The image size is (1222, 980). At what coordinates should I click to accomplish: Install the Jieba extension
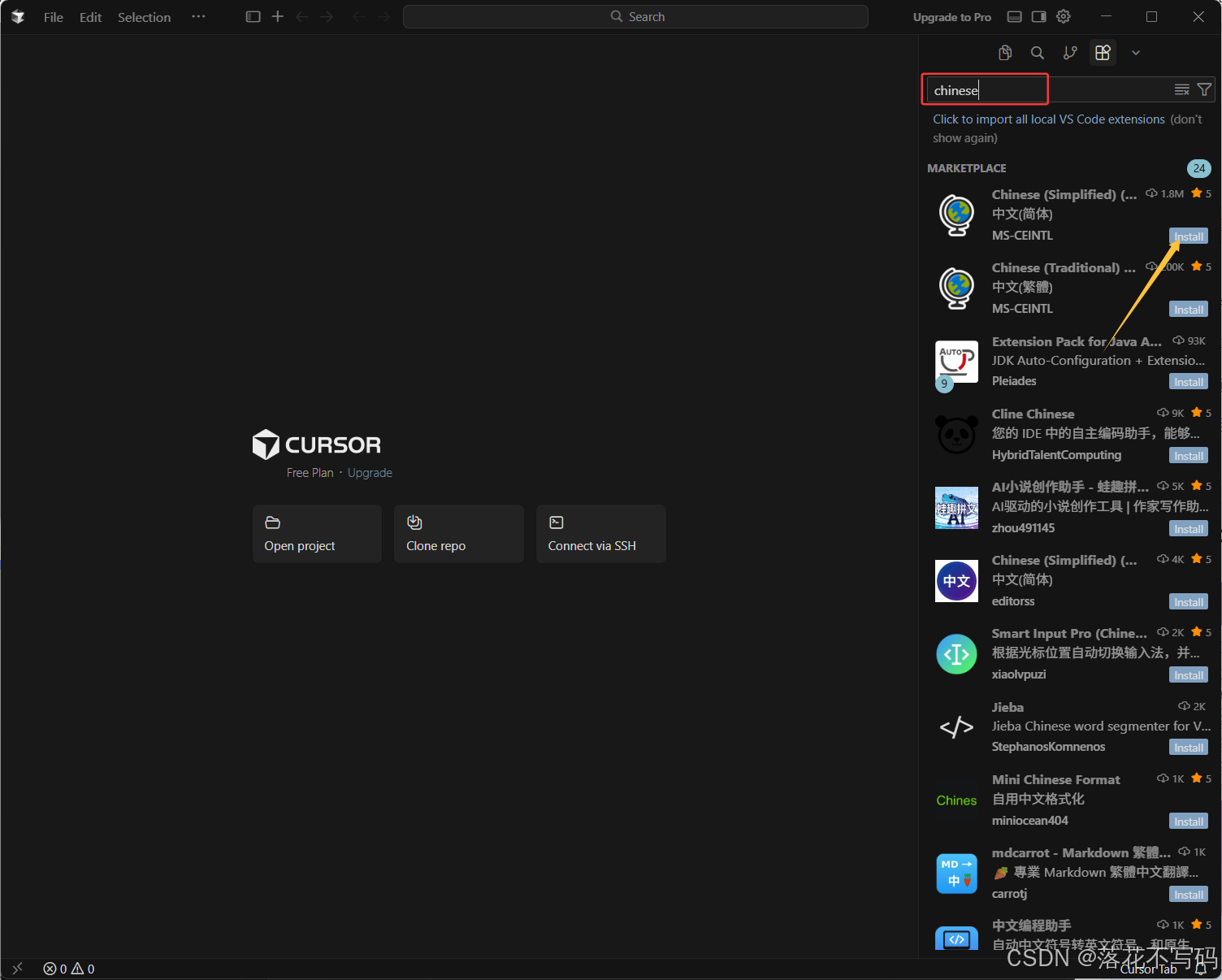point(1189,748)
